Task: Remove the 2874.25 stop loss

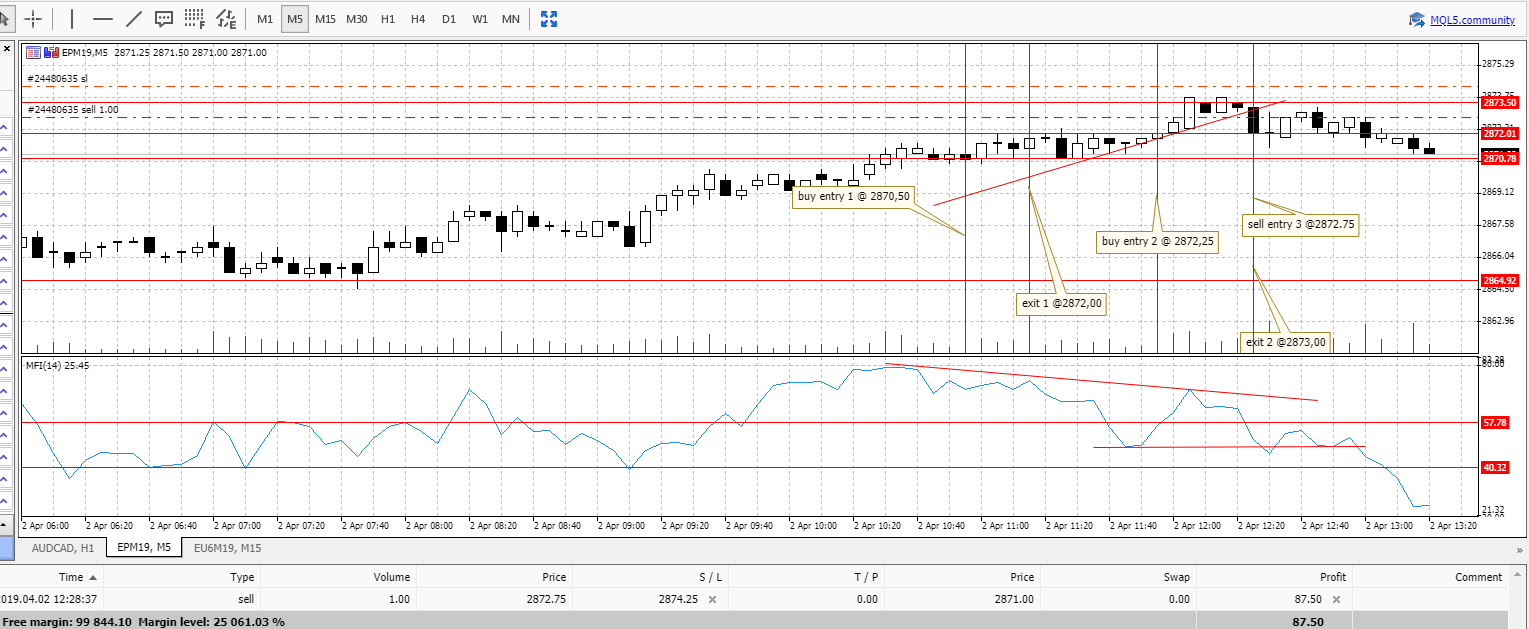Action: 712,600
